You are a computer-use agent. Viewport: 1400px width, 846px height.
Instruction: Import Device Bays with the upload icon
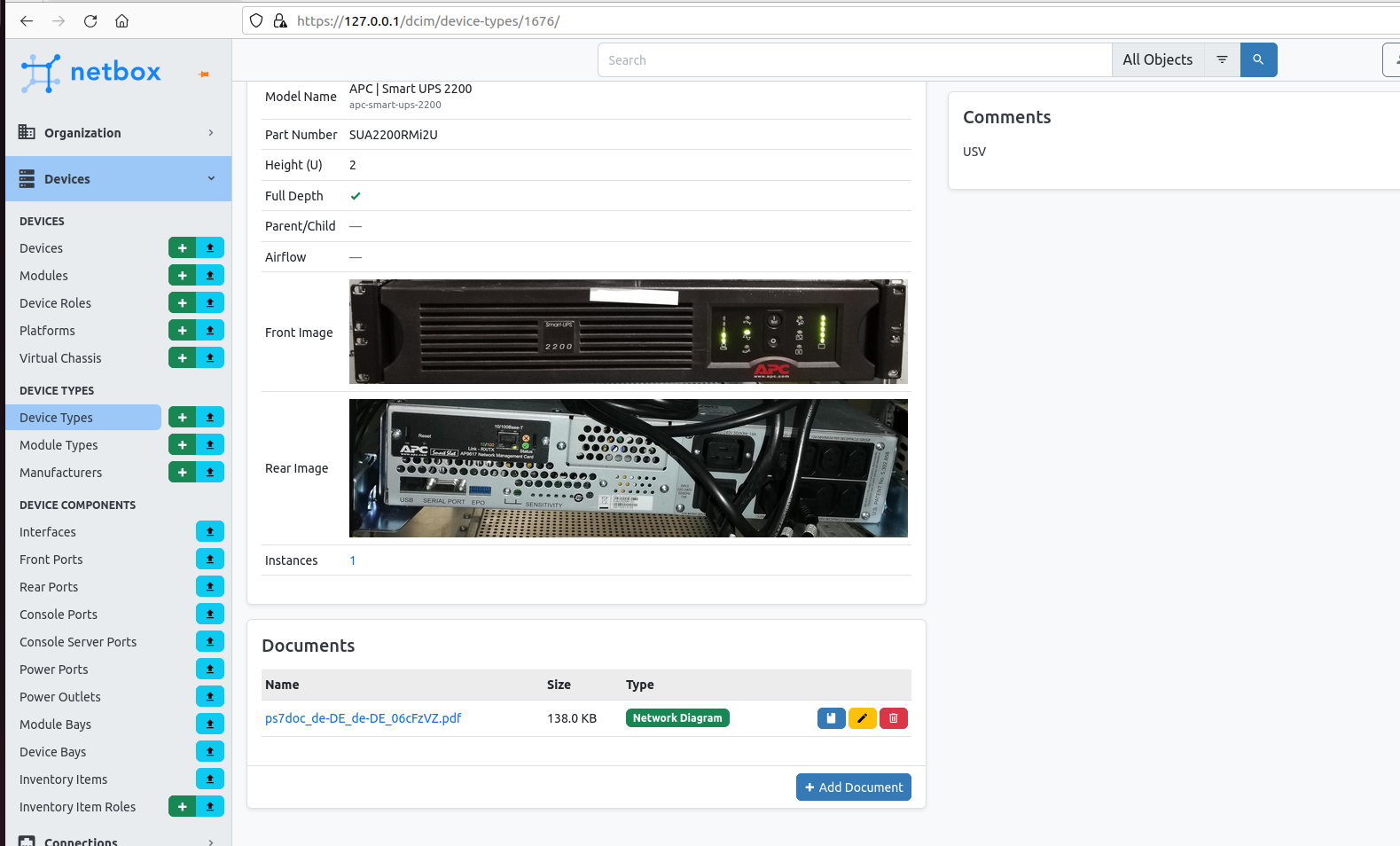click(210, 752)
